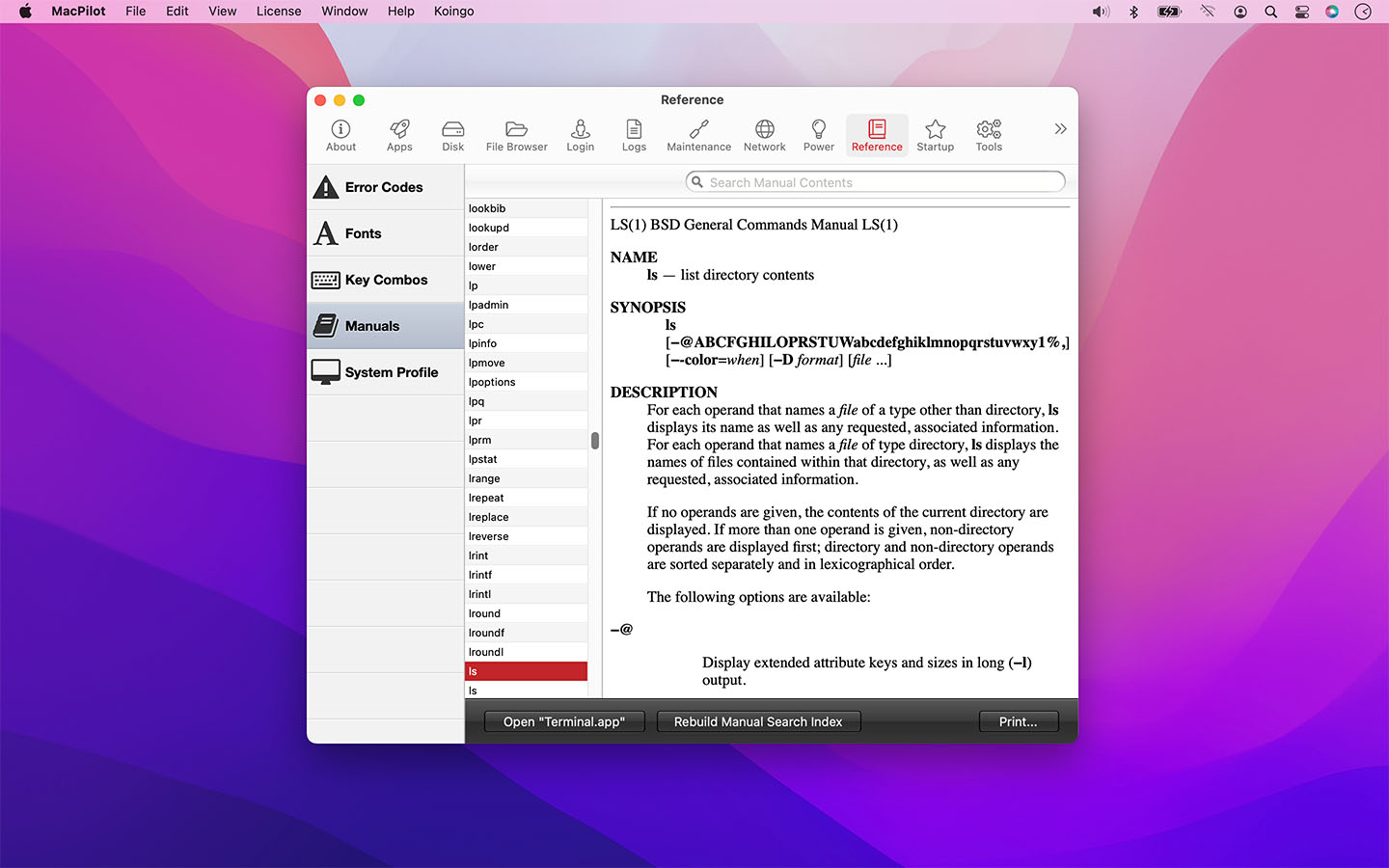Select the Disk toolbar icon
1389x868 pixels.
[452, 135]
